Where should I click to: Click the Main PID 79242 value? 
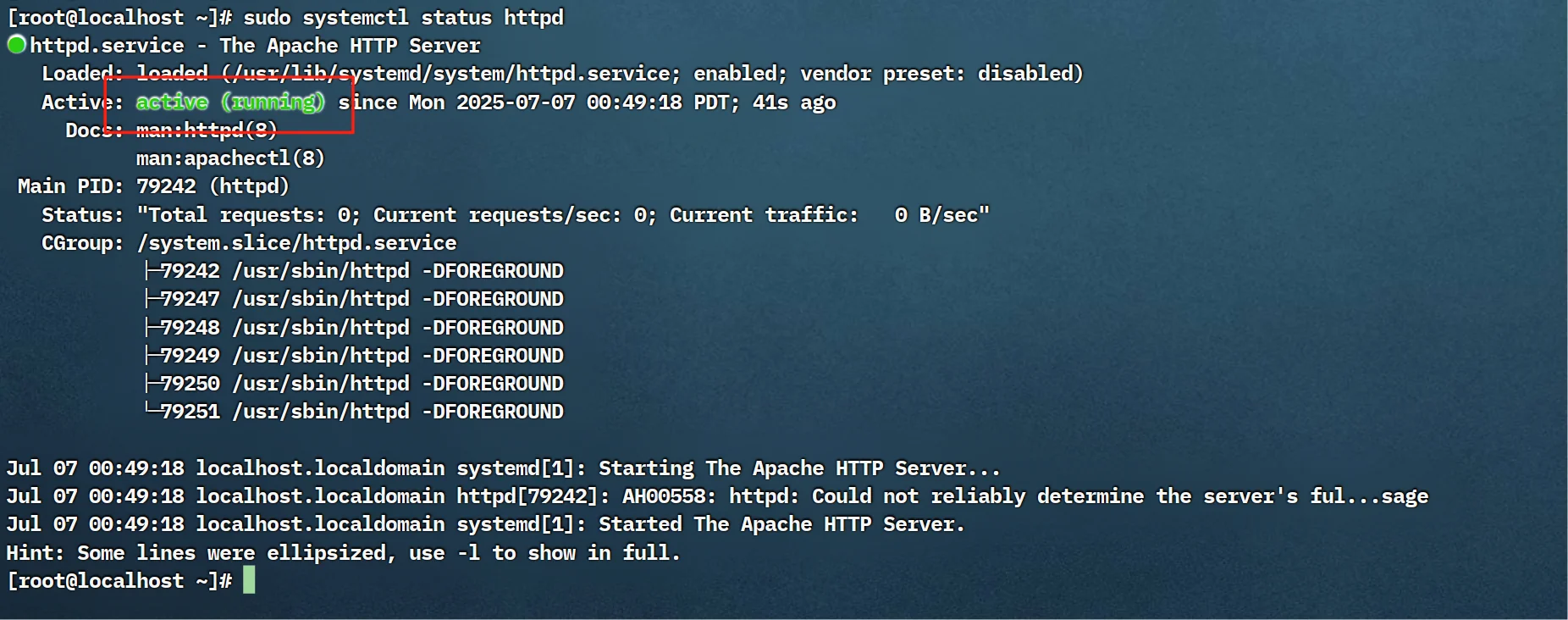tap(166, 186)
